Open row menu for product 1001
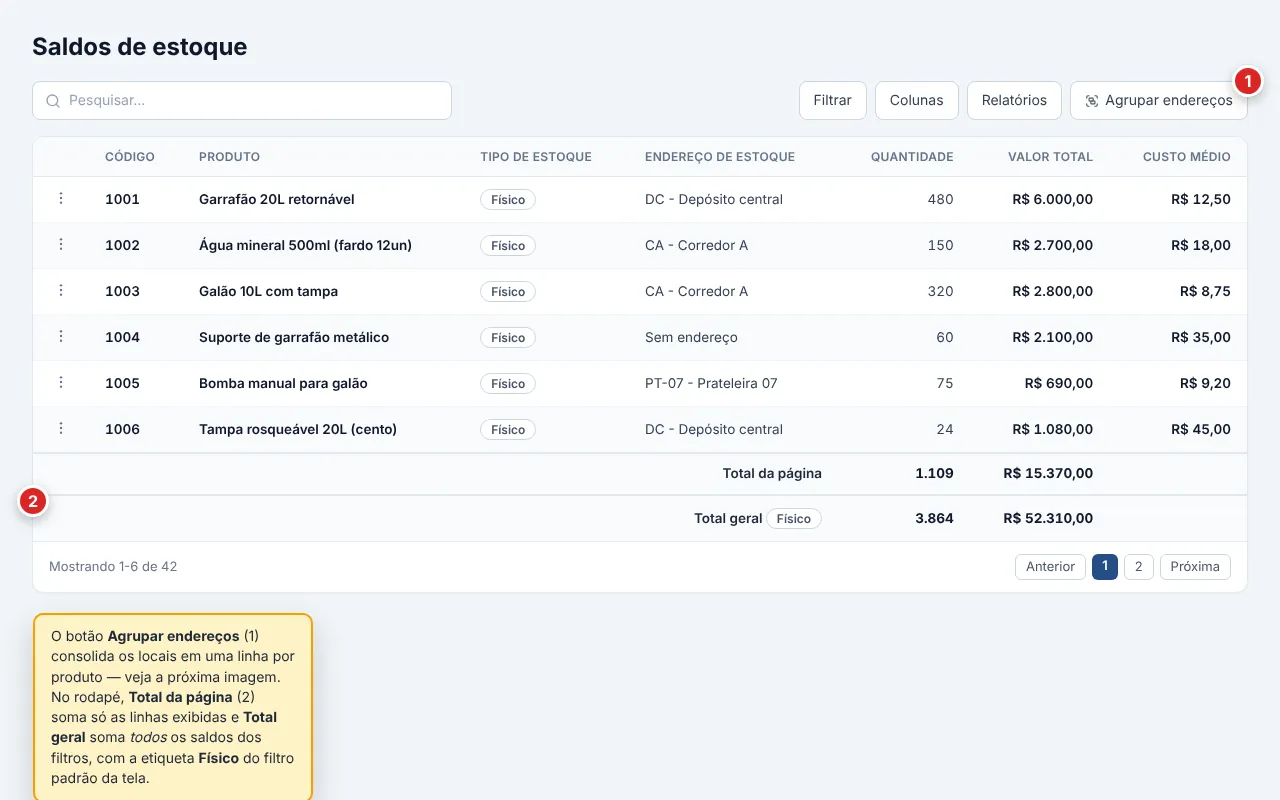The image size is (1280, 800). (61, 199)
